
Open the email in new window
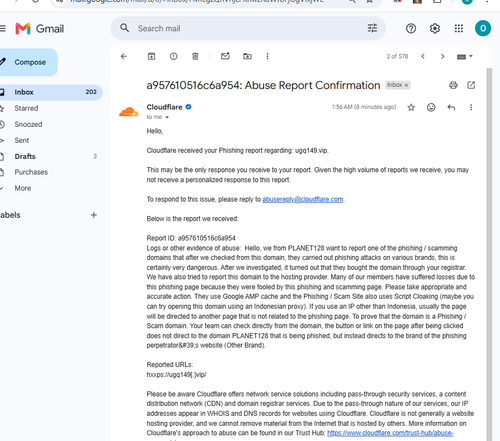471,85
